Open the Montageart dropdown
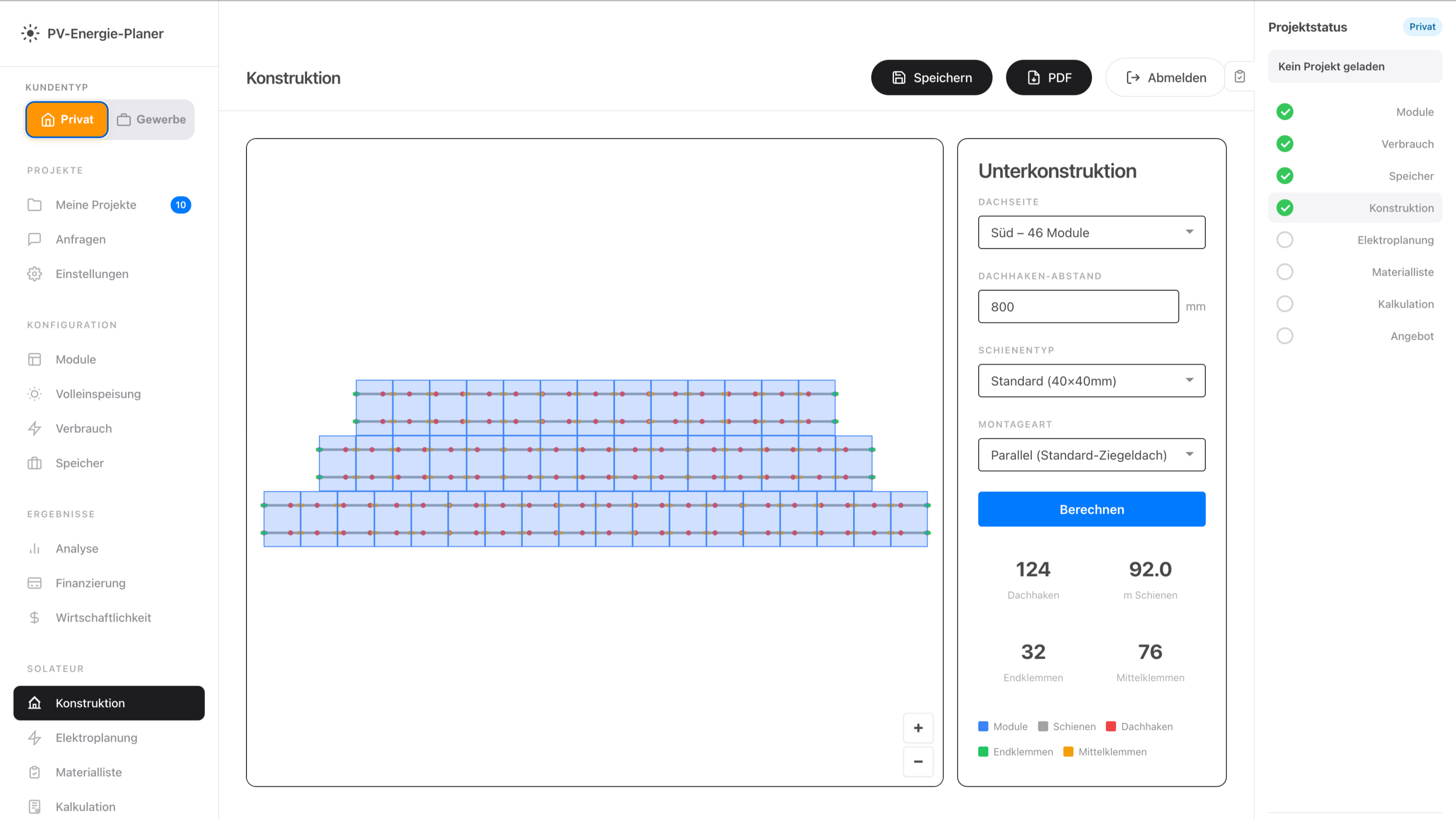The height and width of the screenshot is (819, 1456). tap(1091, 455)
